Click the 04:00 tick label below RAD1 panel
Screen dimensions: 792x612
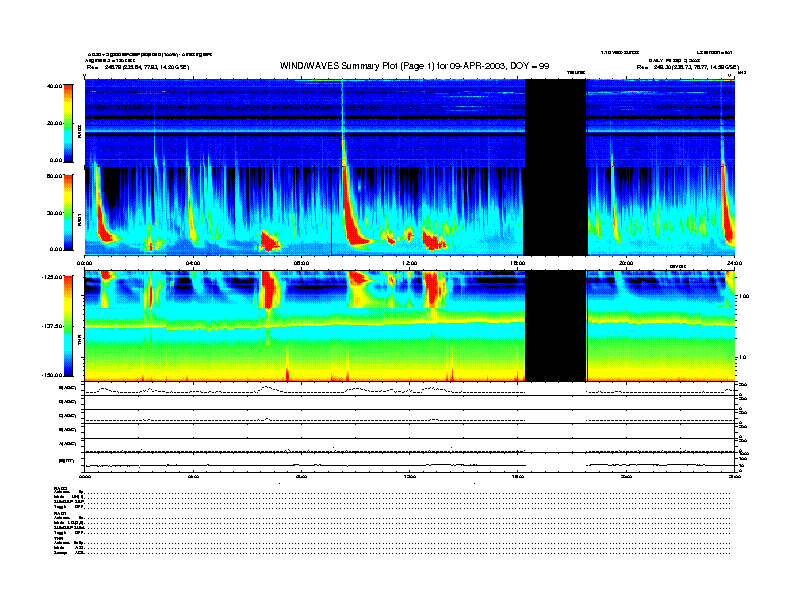tap(193, 263)
